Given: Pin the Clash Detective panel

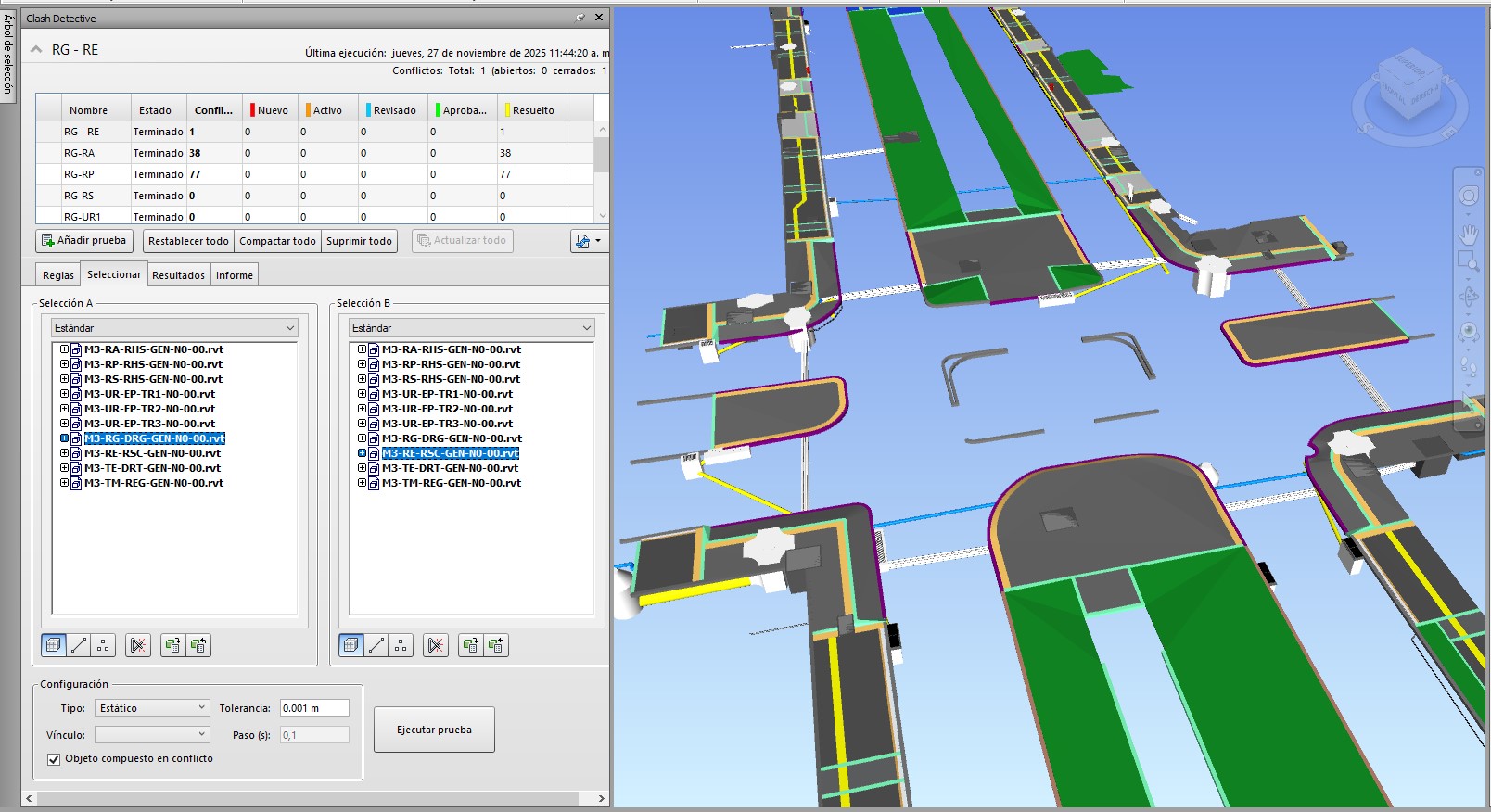Looking at the screenshot, I should [x=580, y=18].
